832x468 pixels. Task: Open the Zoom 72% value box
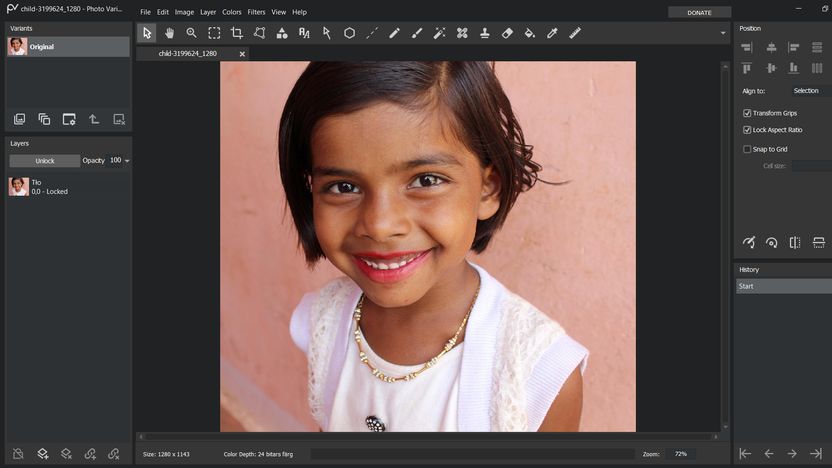pyautogui.click(x=681, y=454)
